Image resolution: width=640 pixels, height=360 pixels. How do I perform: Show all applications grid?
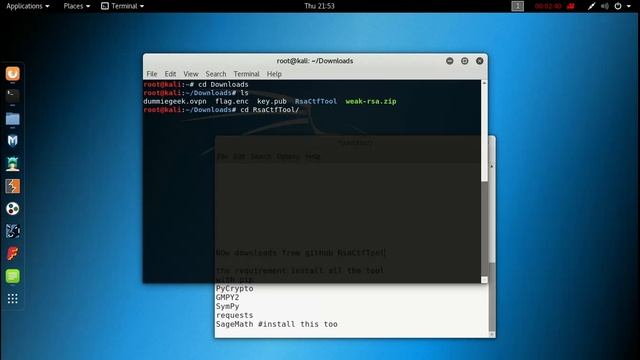[13, 299]
